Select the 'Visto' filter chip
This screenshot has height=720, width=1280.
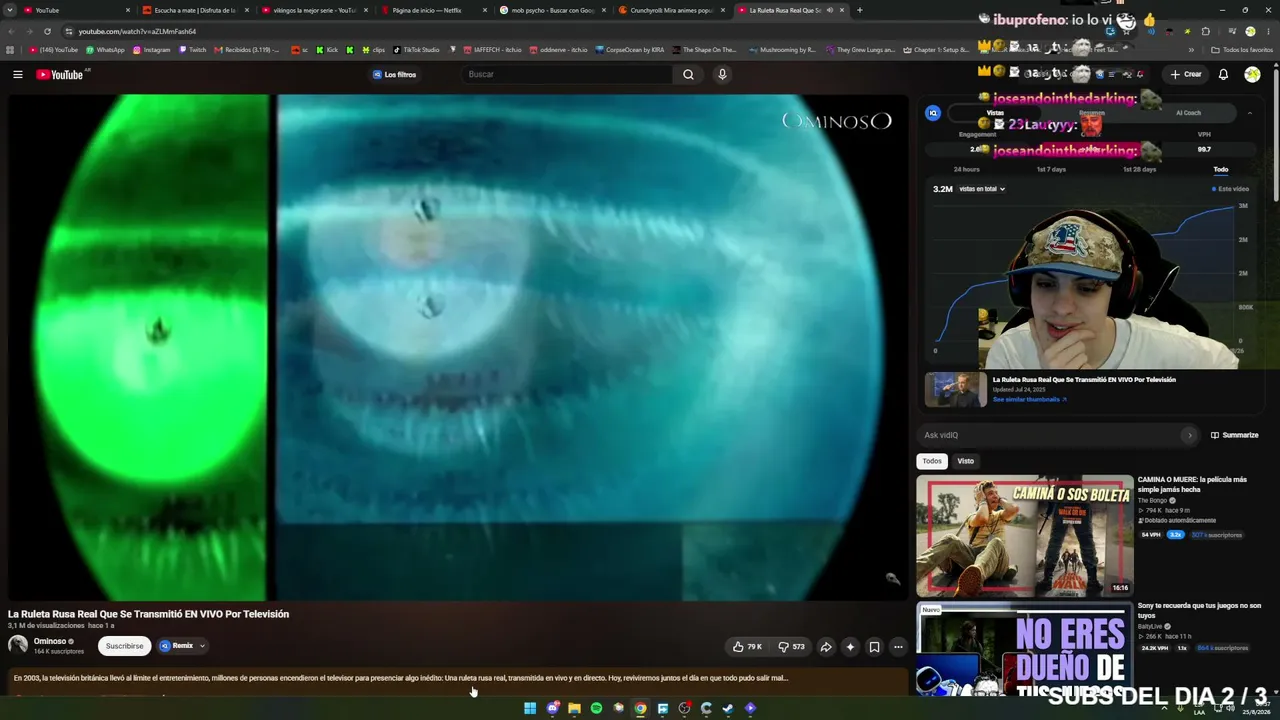(x=965, y=461)
